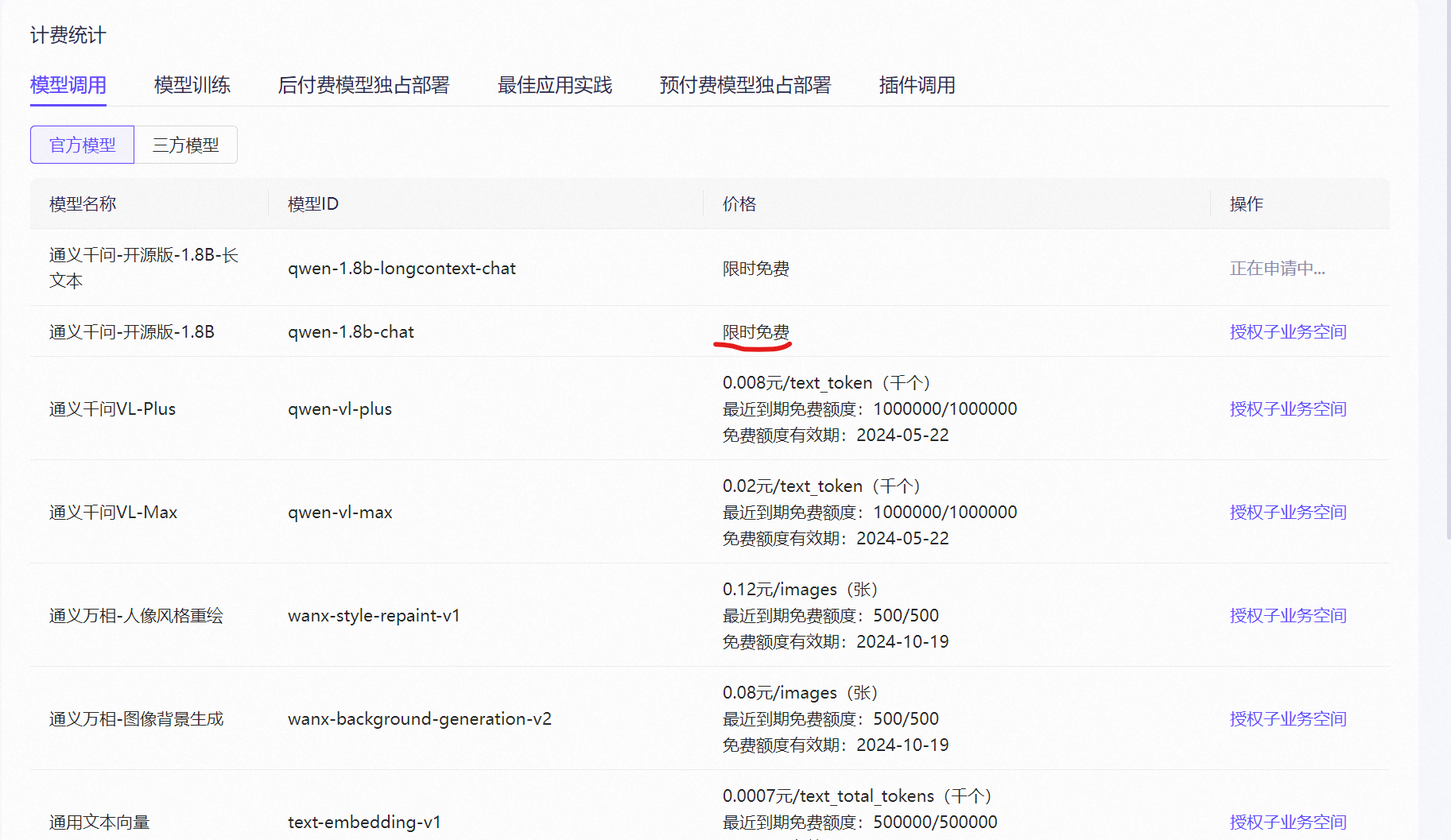Select the 三方模型 filter button
Image resolution: width=1451 pixels, height=840 pixels.
(186, 145)
